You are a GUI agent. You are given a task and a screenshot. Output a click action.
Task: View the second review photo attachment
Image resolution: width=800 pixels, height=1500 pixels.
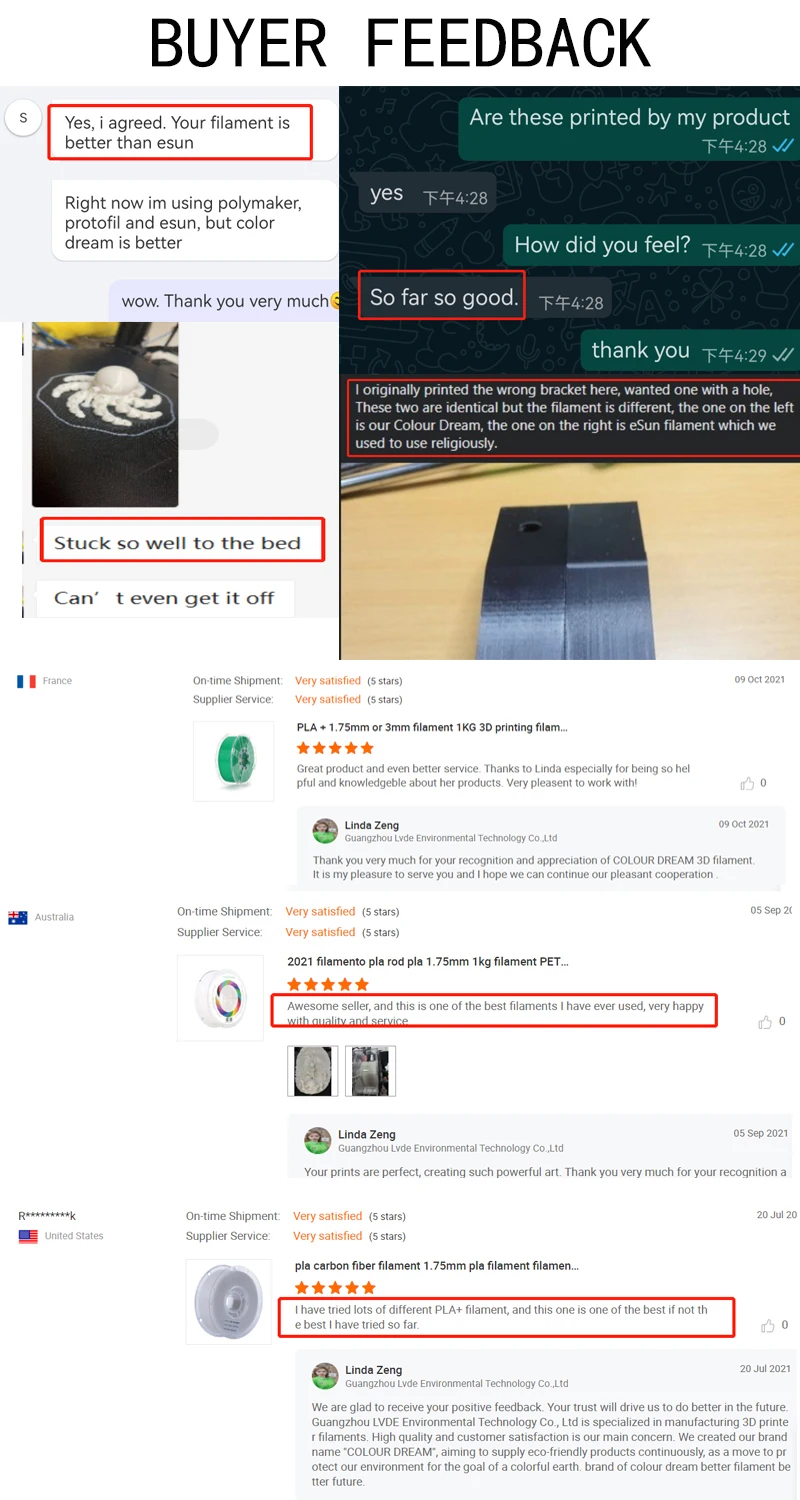(370, 1071)
